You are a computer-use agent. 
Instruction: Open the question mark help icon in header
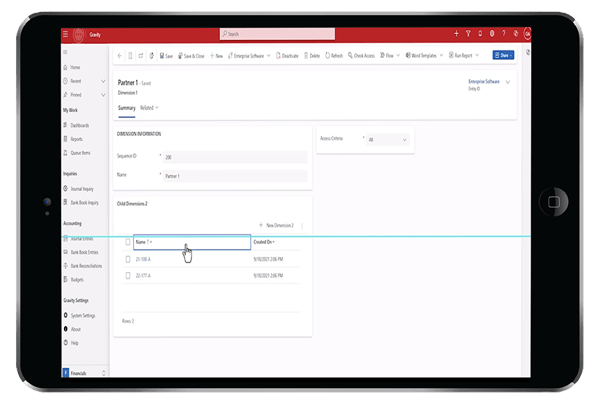(504, 34)
